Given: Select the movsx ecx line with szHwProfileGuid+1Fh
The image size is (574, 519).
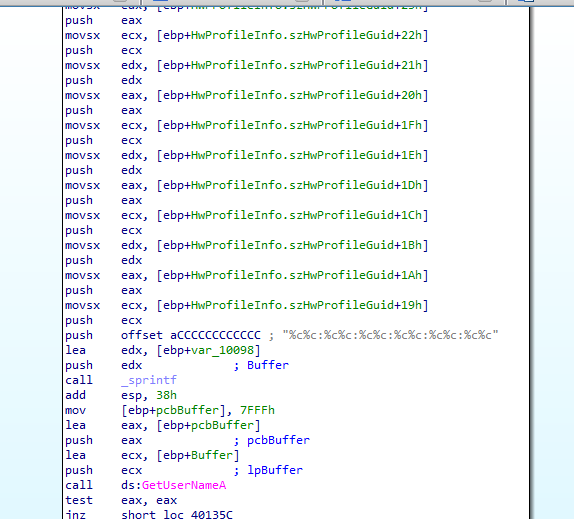Looking at the screenshot, I should tap(247, 126).
